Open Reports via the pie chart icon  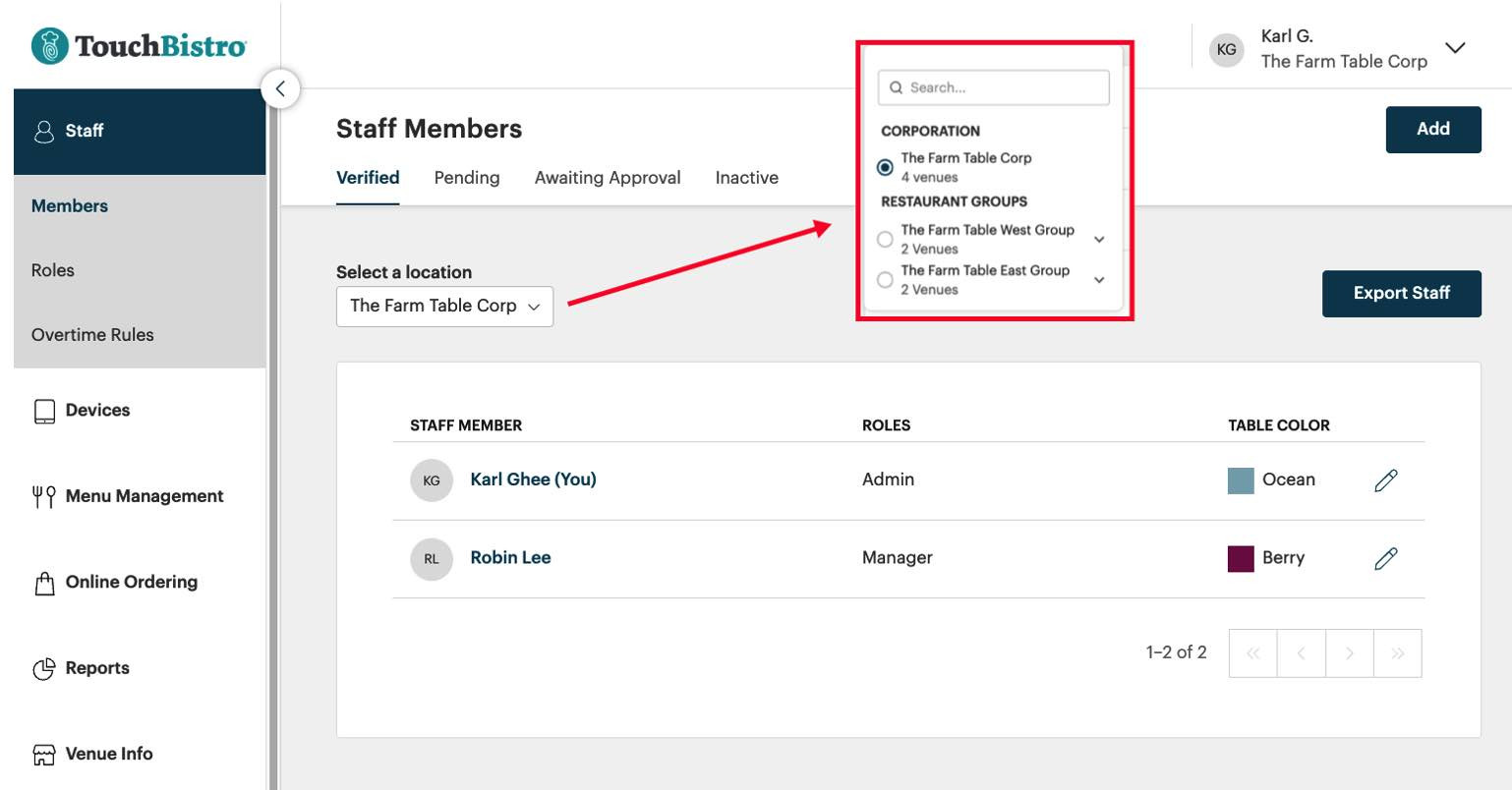44,669
